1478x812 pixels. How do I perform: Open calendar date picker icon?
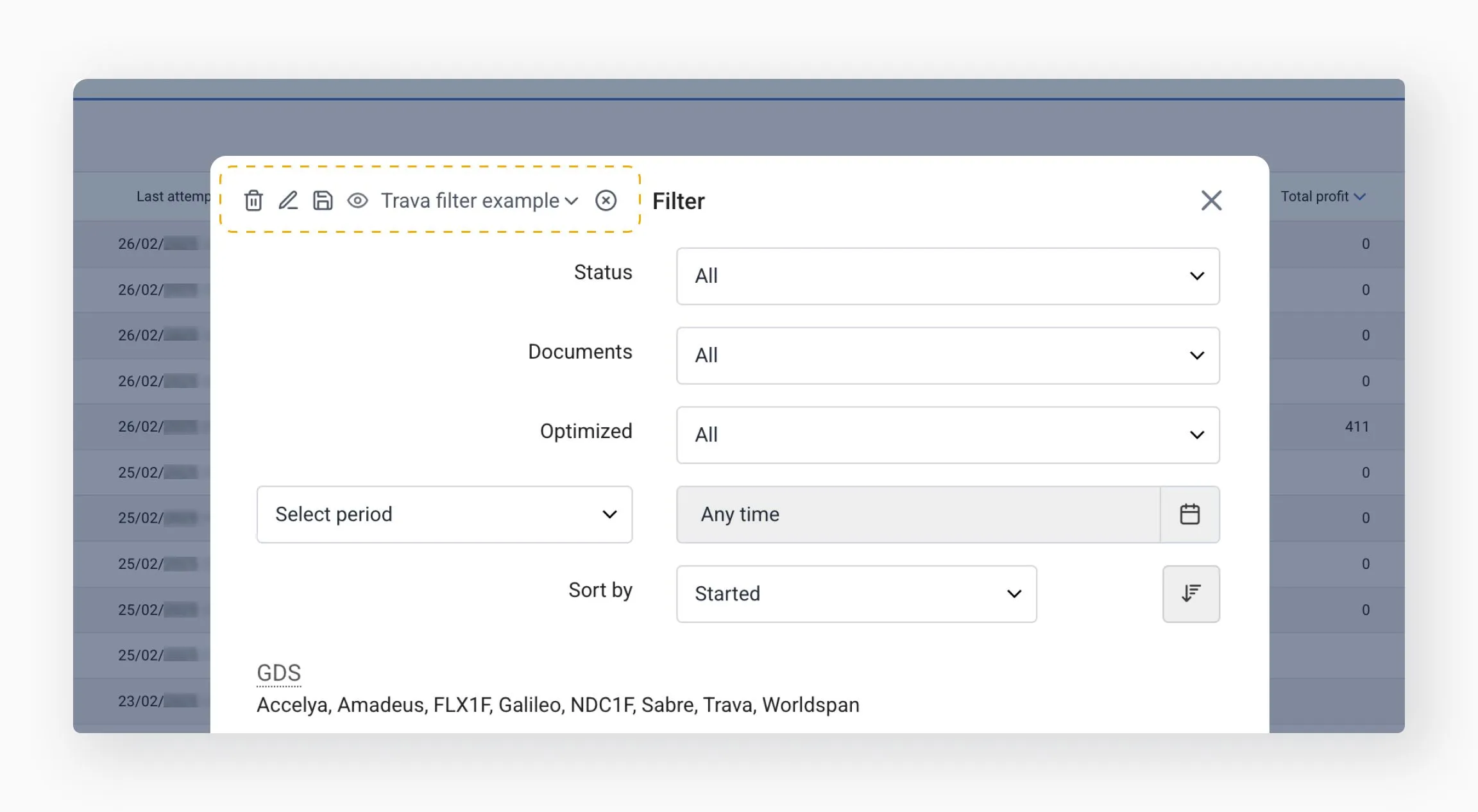[x=1190, y=514]
